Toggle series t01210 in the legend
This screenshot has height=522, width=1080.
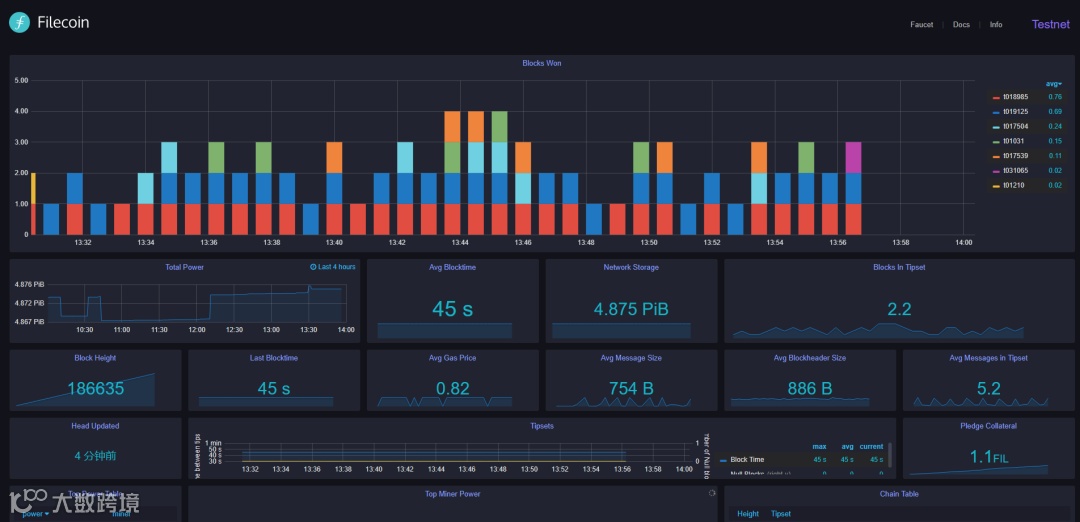(1014, 185)
